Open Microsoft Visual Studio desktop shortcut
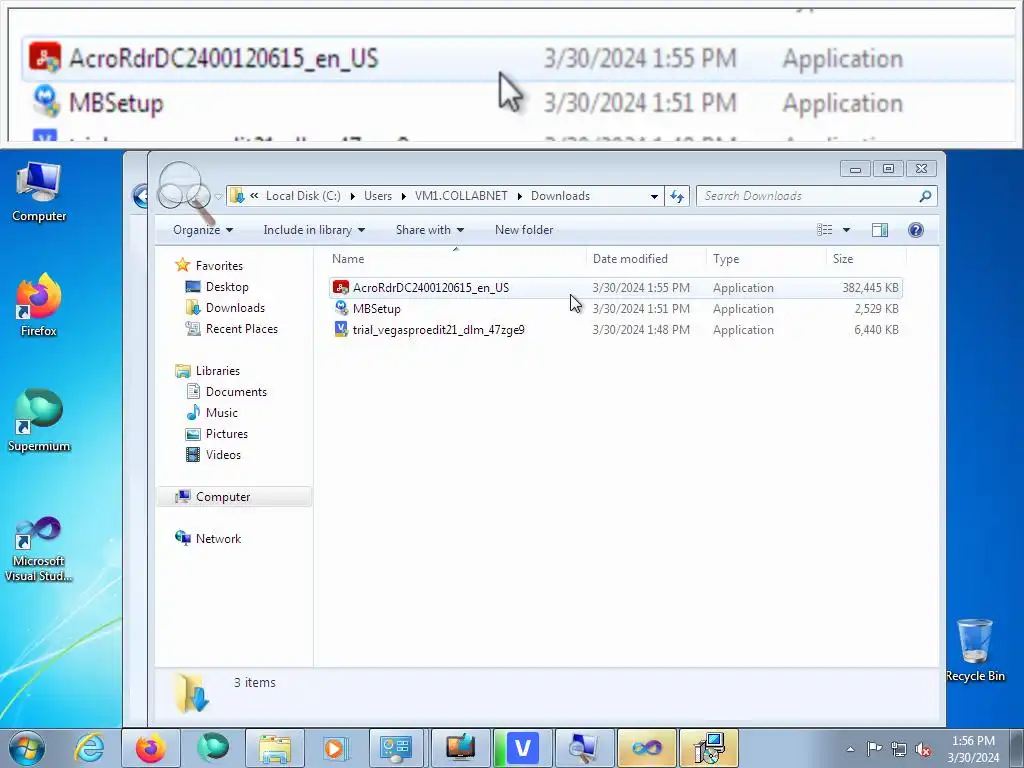 pyautogui.click(x=39, y=549)
